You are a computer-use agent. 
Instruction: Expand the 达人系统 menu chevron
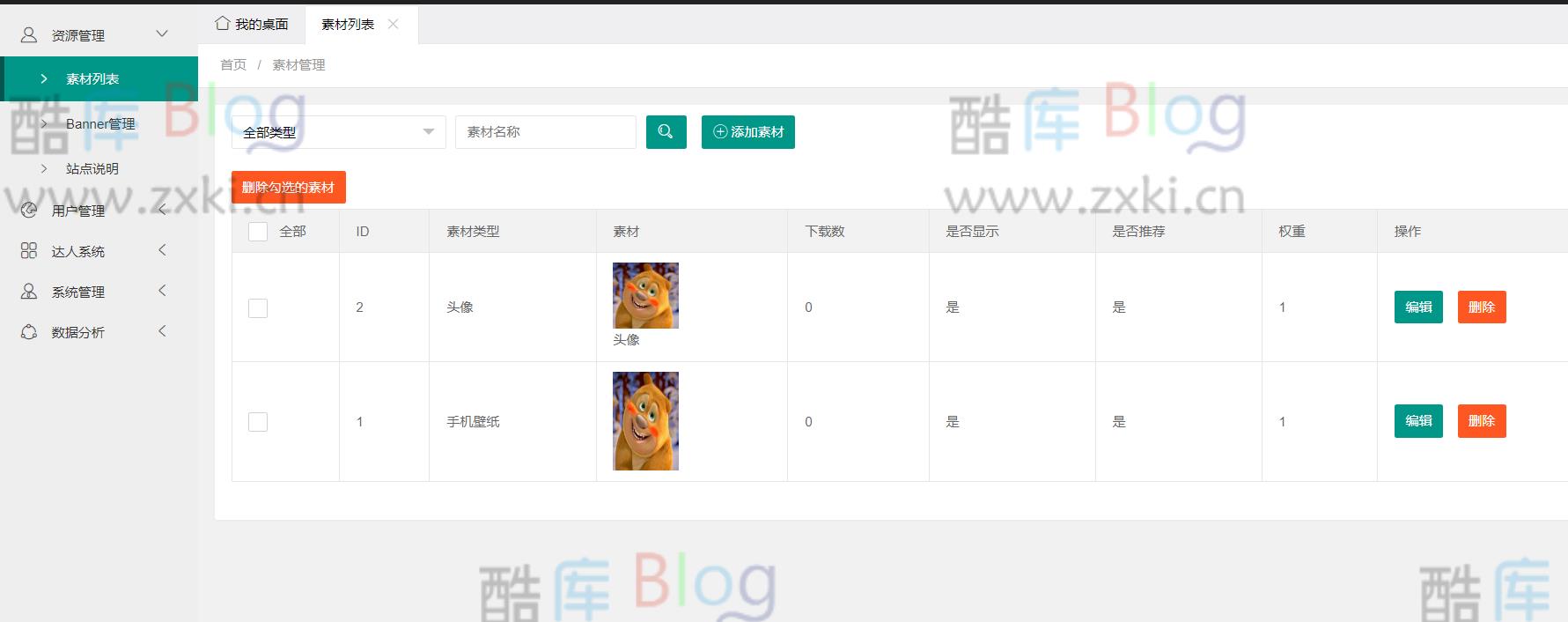[162, 250]
